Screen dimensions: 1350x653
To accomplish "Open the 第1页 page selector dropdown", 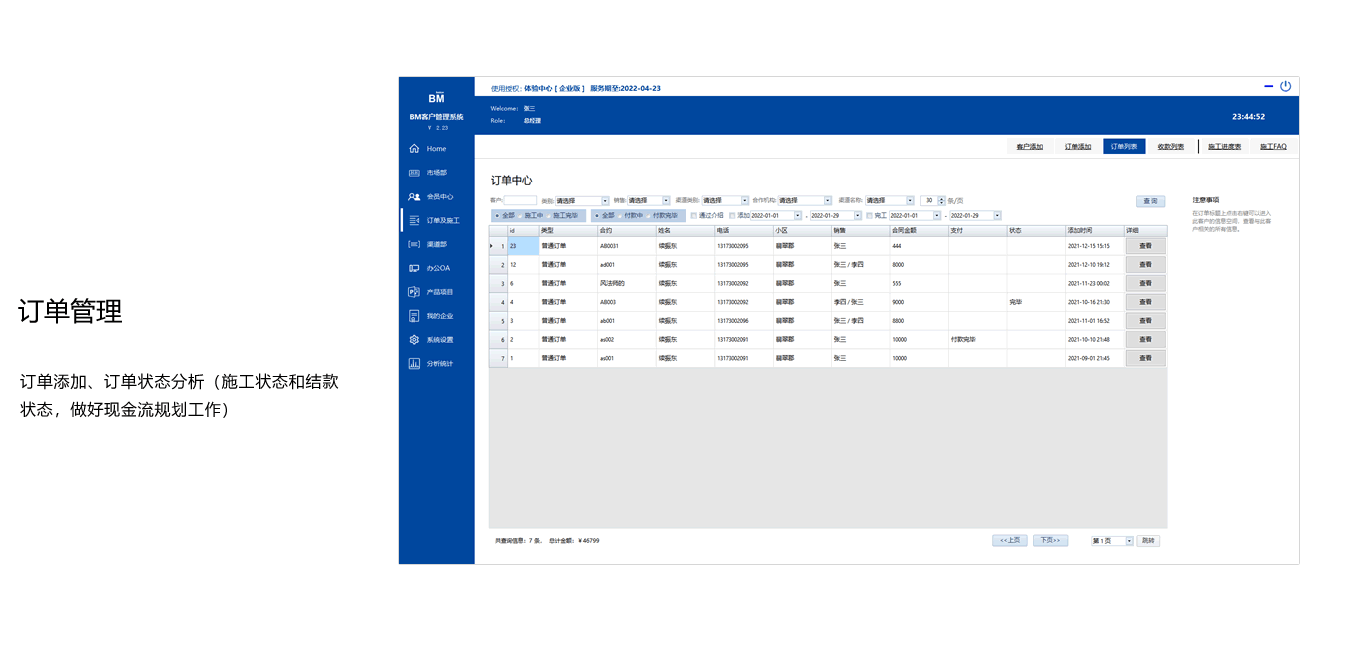I will (x=1112, y=540).
